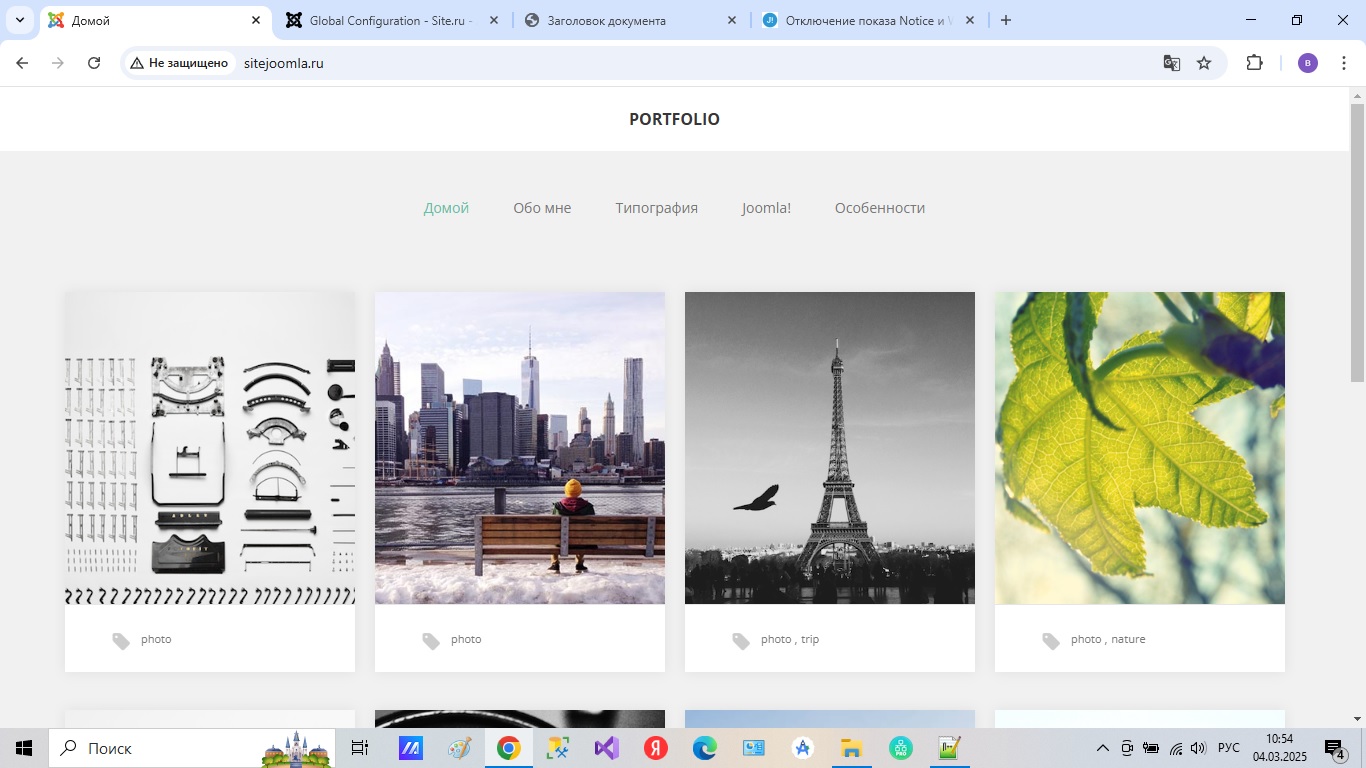The image size is (1366, 768).
Task: Open the network Wi-Fi tray icon
Action: click(x=1175, y=748)
